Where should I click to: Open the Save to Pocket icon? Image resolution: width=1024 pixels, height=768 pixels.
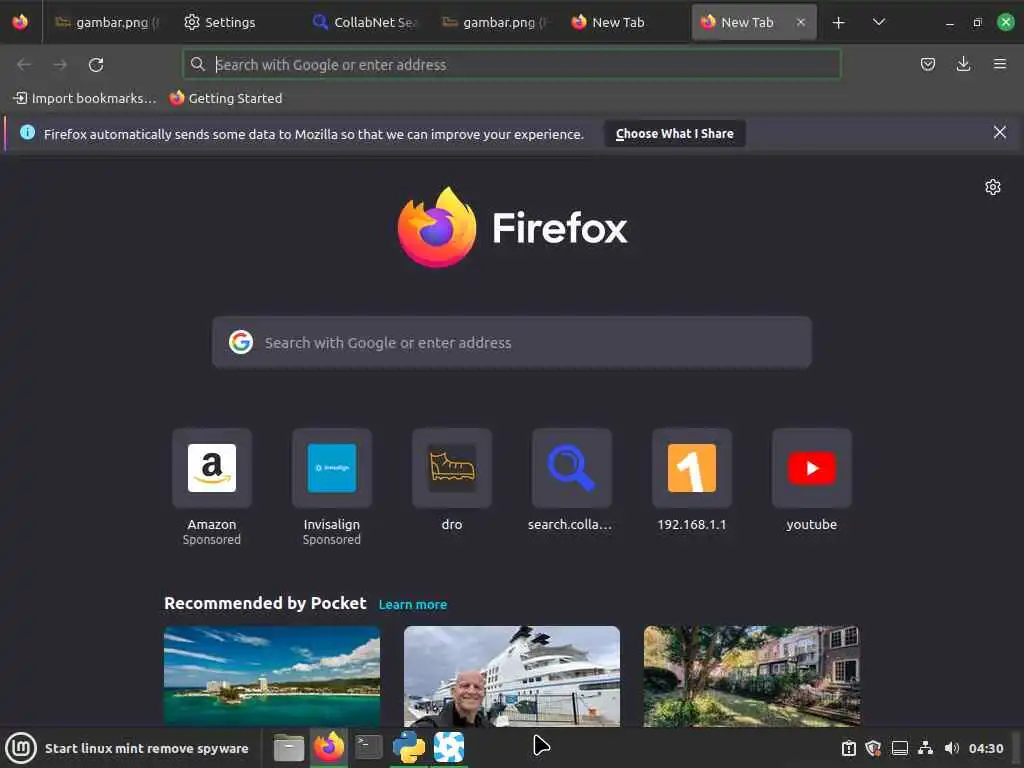[927, 64]
